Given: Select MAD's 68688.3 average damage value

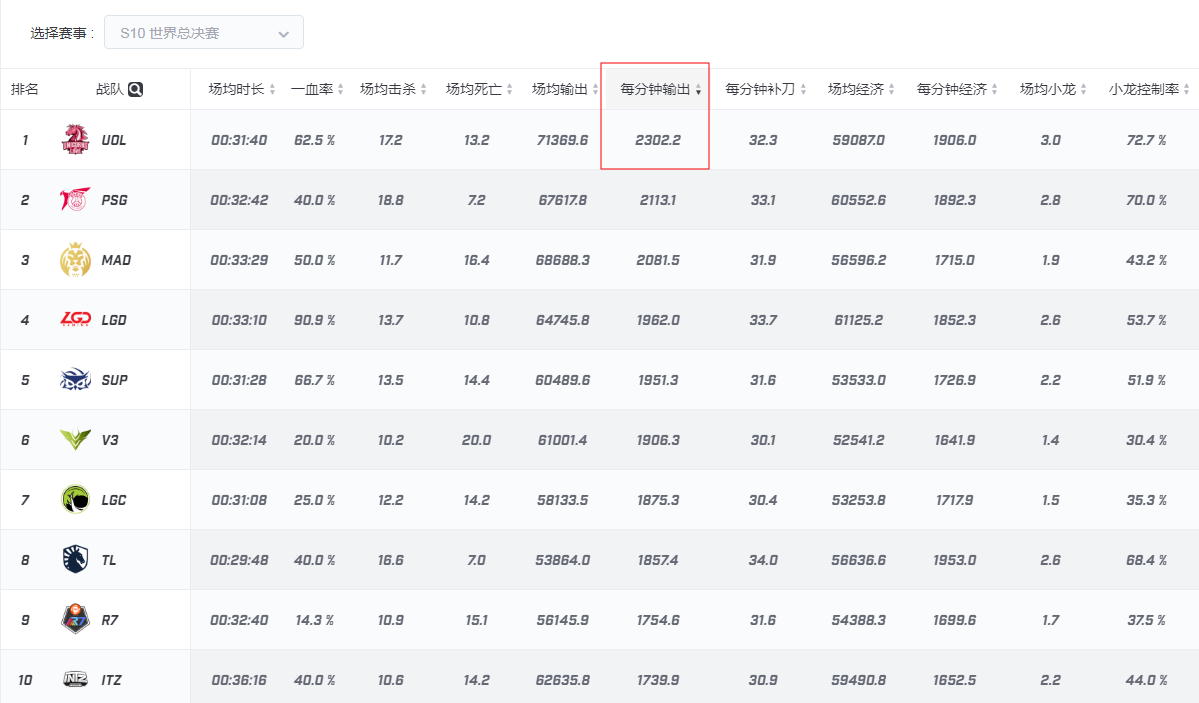Looking at the screenshot, I should (x=562, y=261).
